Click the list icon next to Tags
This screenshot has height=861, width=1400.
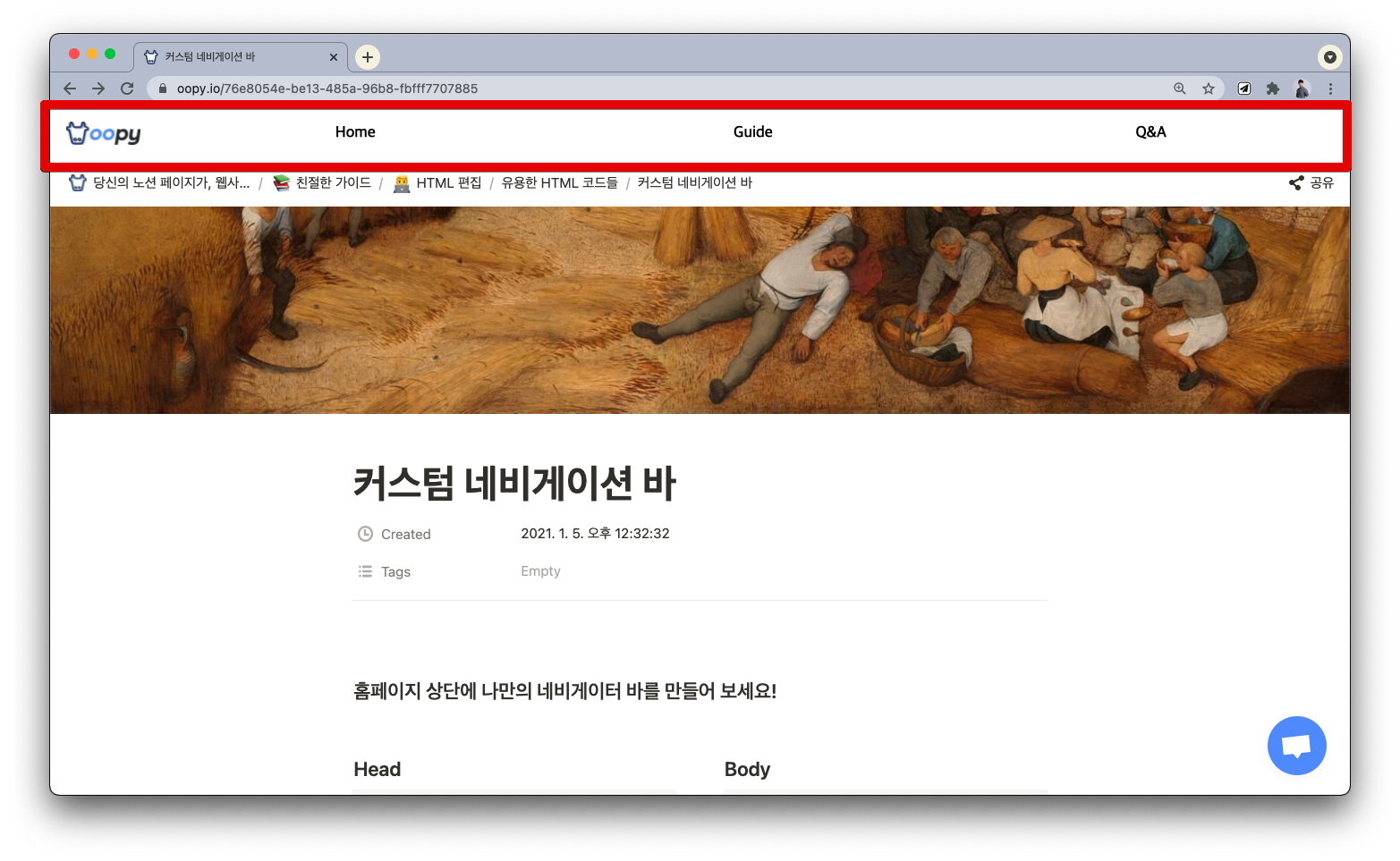[x=365, y=571]
